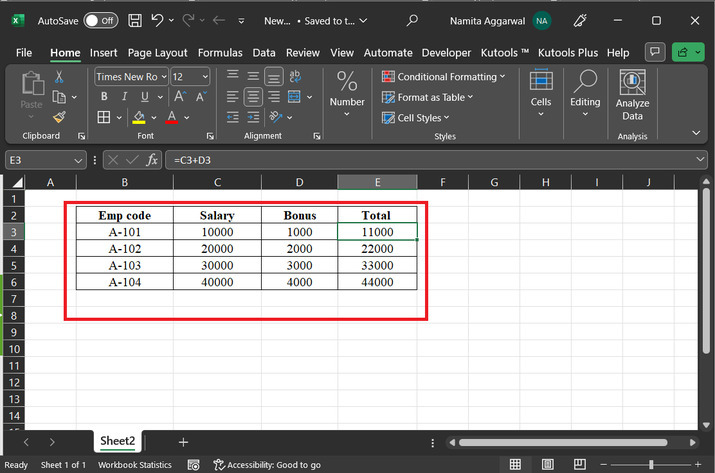Click the Save icon in title bar
715x473 pixels.
coord(134,20)
